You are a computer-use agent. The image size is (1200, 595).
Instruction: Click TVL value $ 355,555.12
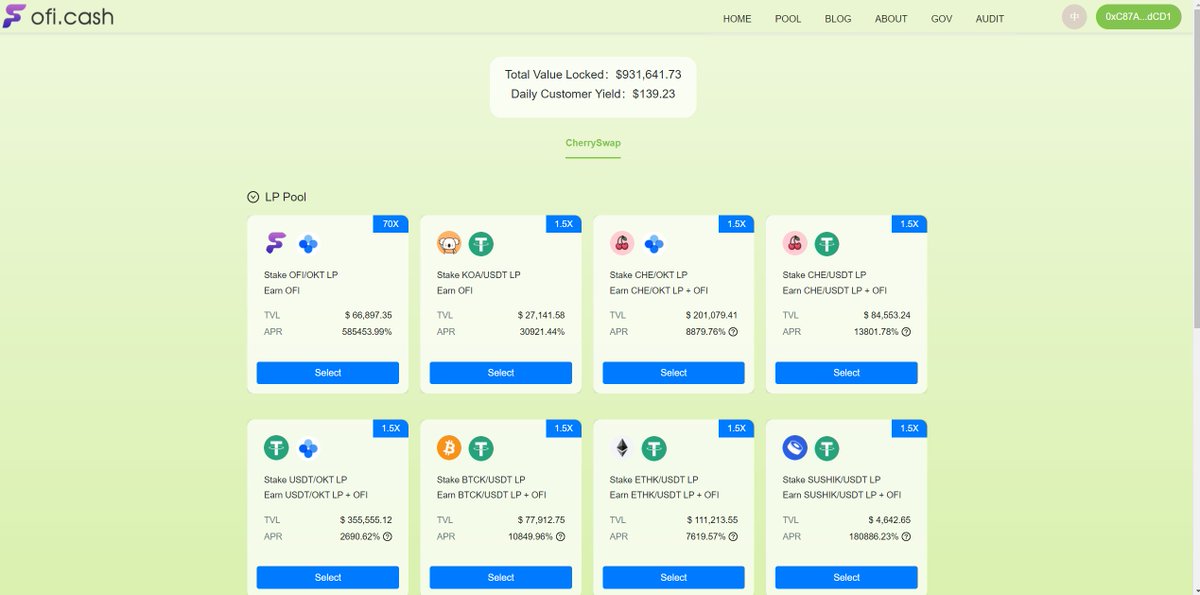pos(366,520)
